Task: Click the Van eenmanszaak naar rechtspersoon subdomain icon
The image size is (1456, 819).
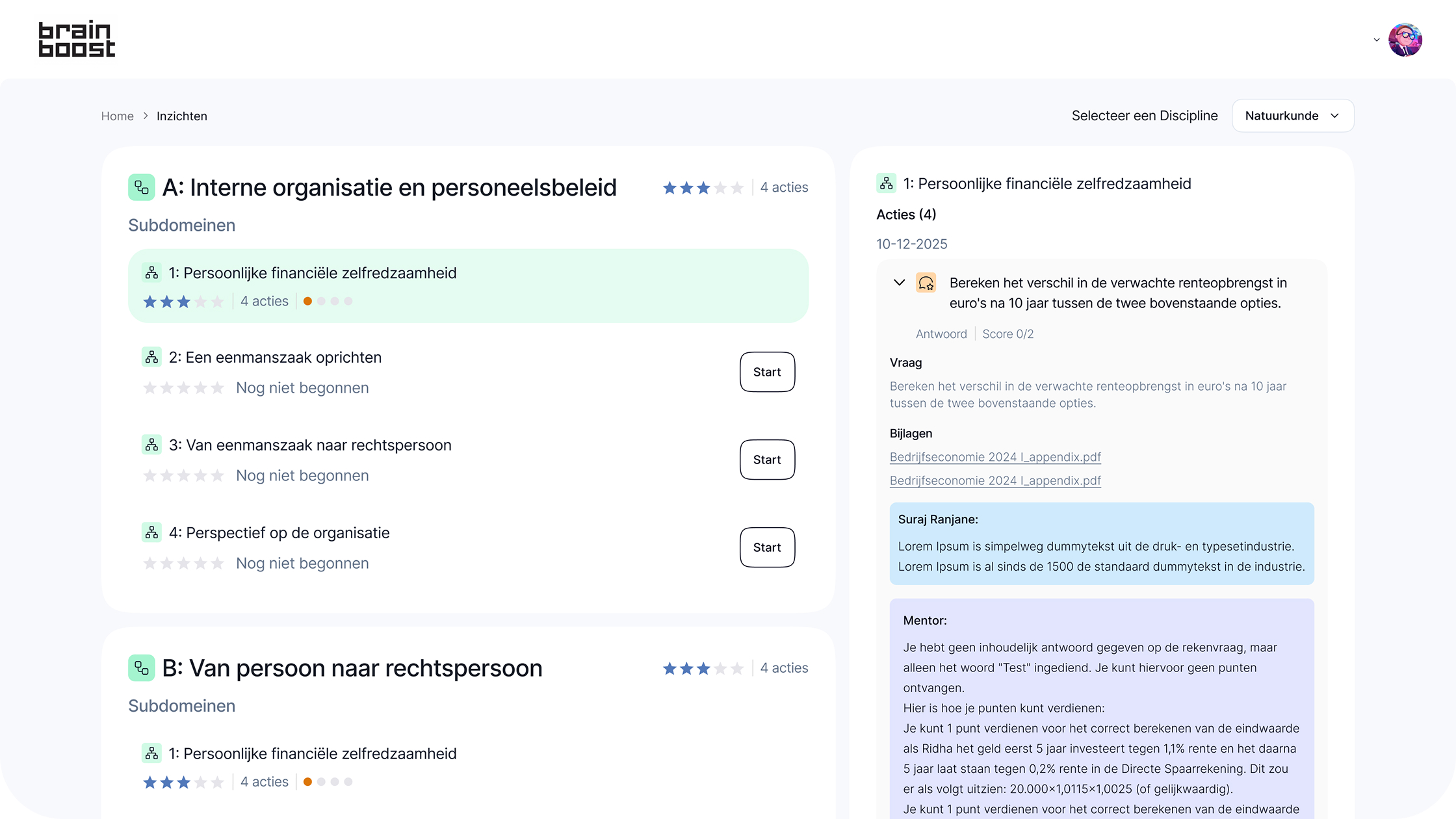Action: (151, 445)
